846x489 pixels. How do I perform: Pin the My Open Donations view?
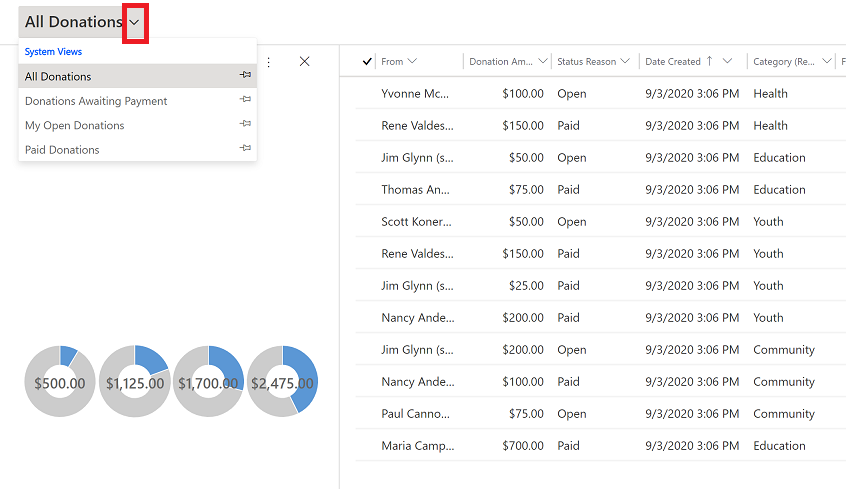tap(245, 123)
